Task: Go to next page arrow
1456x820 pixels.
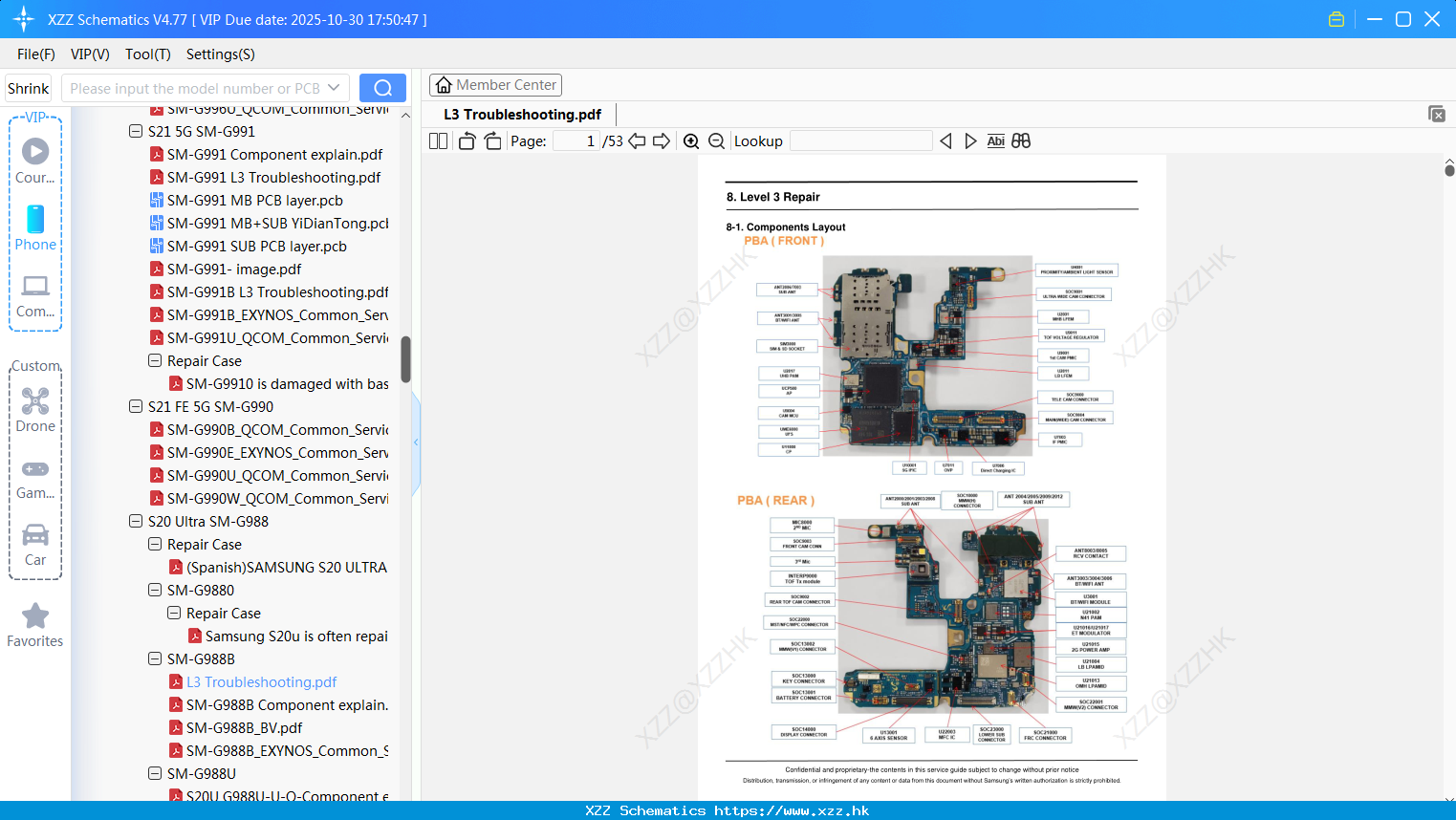Action: [x=662, y=141]
